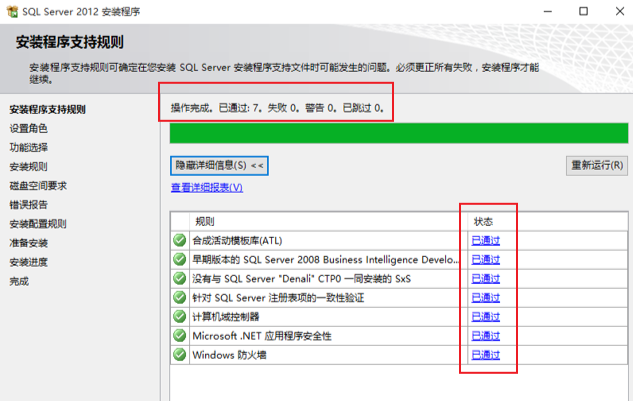Image resolution: width=633 pixels, height=401 pixels.
Task: Select 功能选择 step in sidebar
Action: coord(29,147)
